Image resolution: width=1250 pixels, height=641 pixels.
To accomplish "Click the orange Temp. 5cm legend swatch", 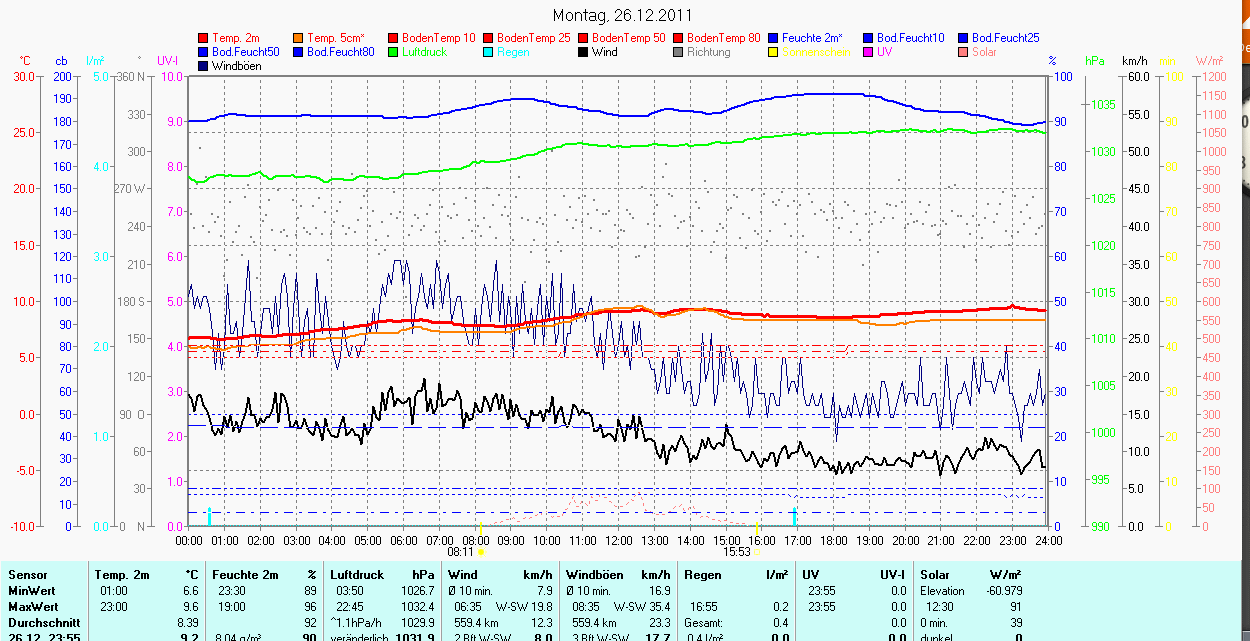I will point(299,38).
